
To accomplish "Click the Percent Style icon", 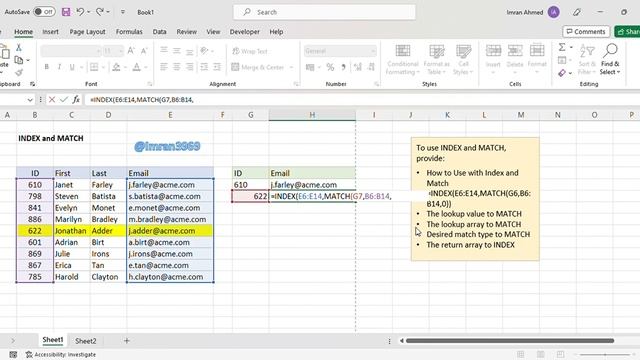I will tap(330, 67).
